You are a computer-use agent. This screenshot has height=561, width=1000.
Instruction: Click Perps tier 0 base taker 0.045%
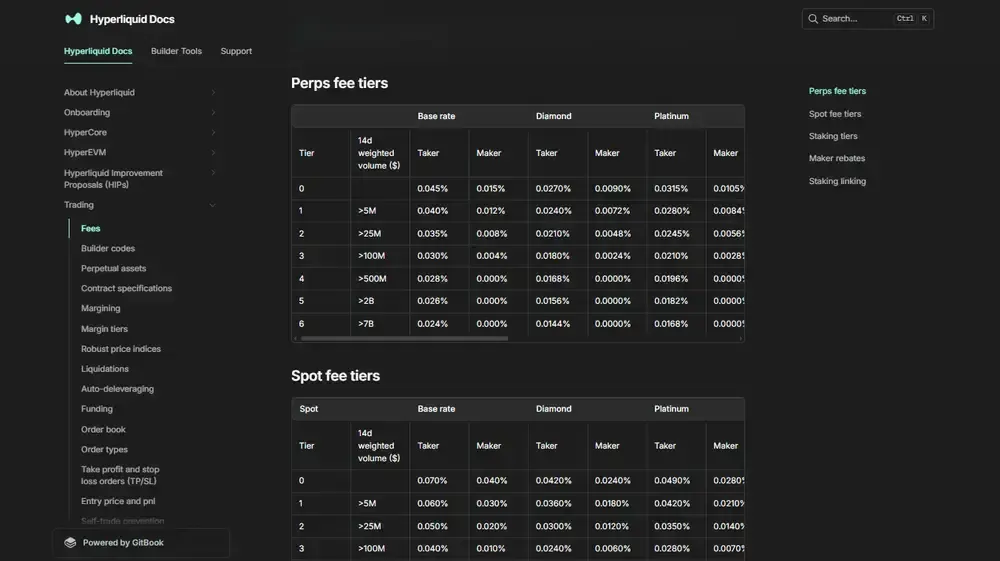432,189
